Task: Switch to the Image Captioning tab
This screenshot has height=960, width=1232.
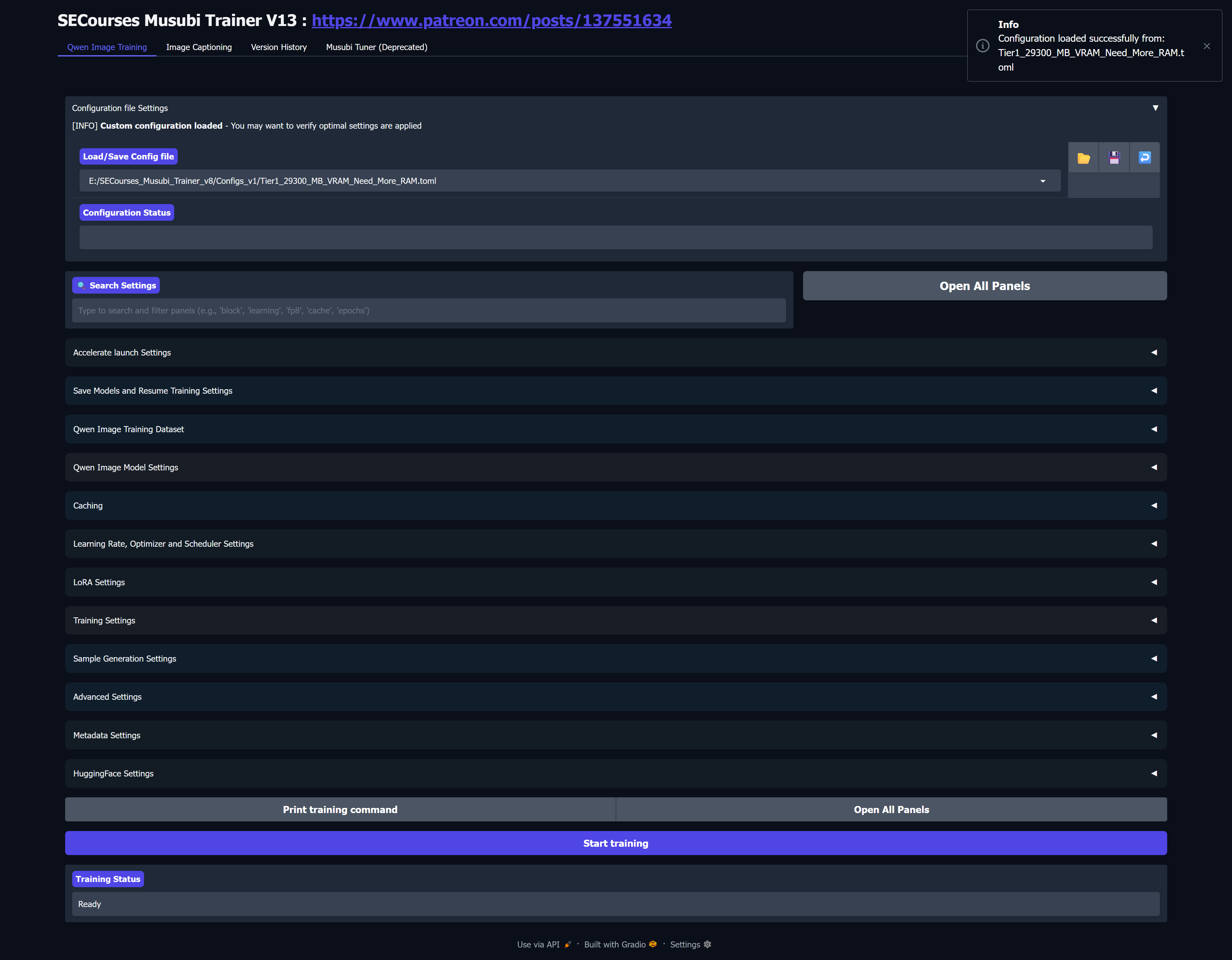Action: click(x=199, y=47)
